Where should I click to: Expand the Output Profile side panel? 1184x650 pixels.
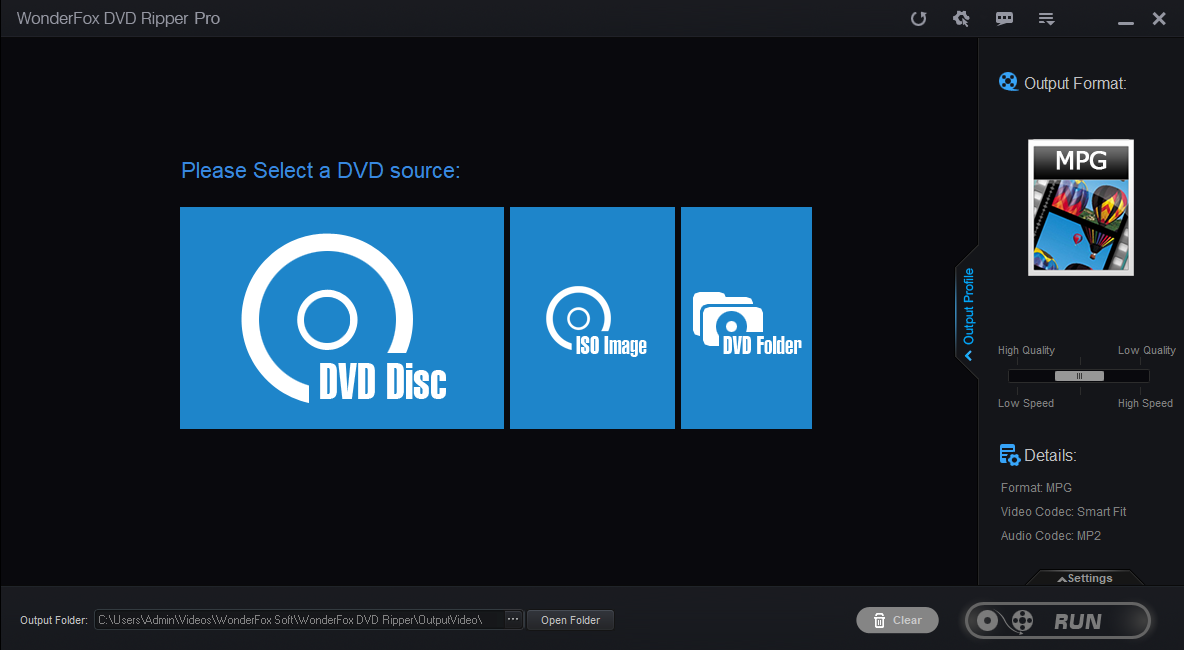coord(968,312)
